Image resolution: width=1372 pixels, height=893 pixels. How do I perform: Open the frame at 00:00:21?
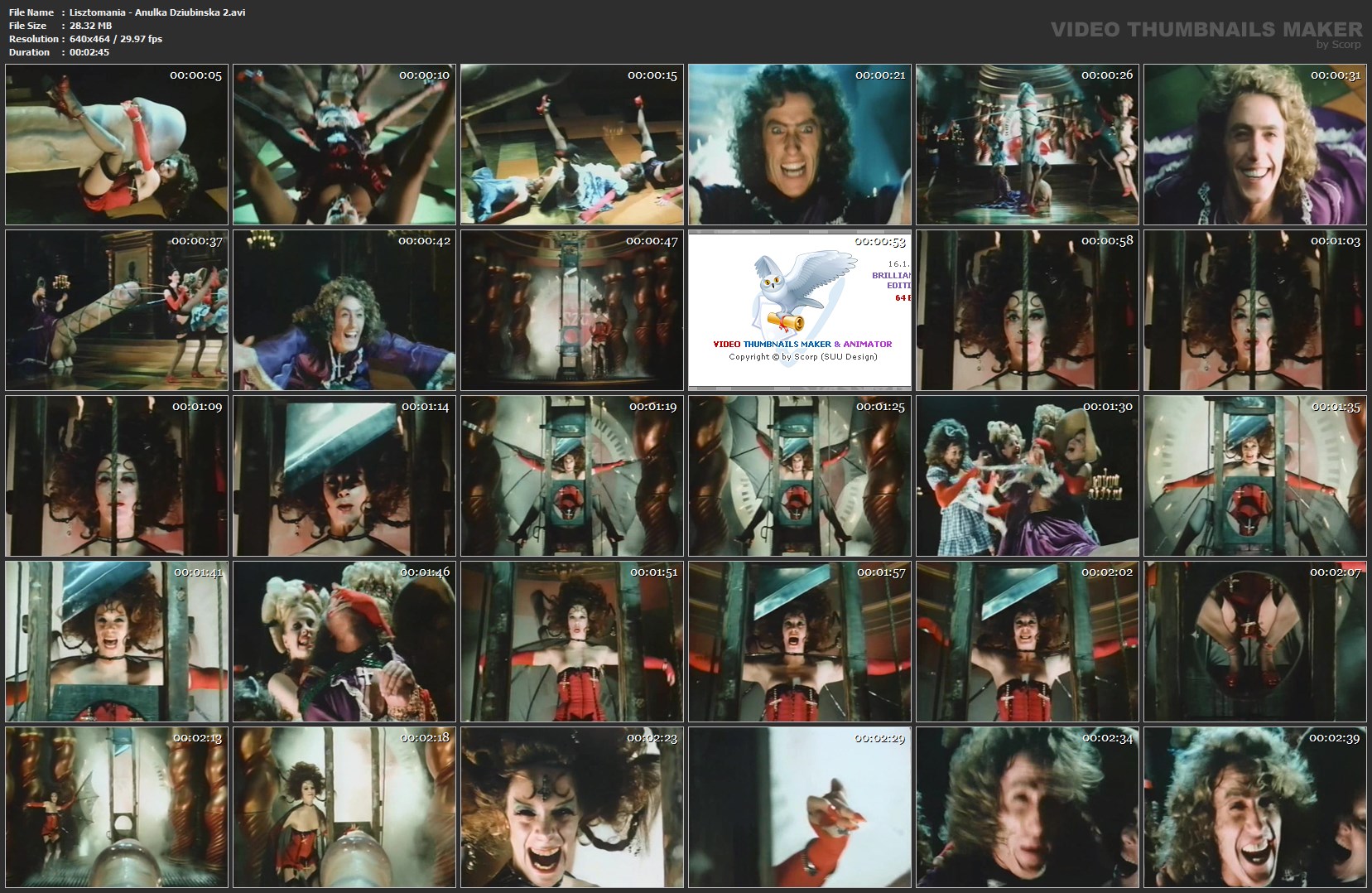pos(800,144)
